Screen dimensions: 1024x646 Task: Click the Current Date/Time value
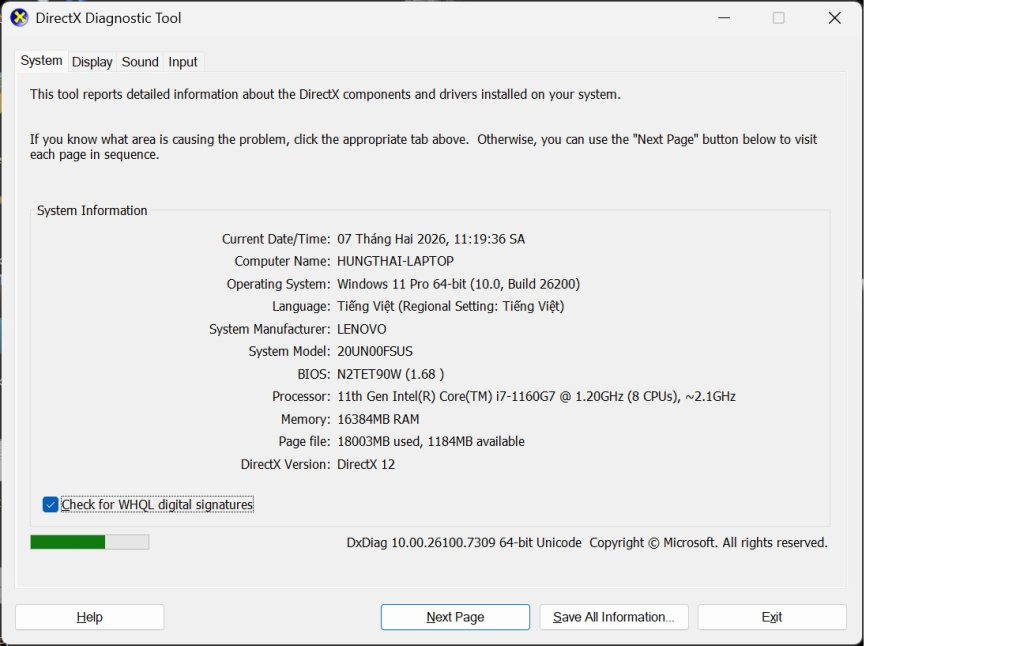point(431,239)
